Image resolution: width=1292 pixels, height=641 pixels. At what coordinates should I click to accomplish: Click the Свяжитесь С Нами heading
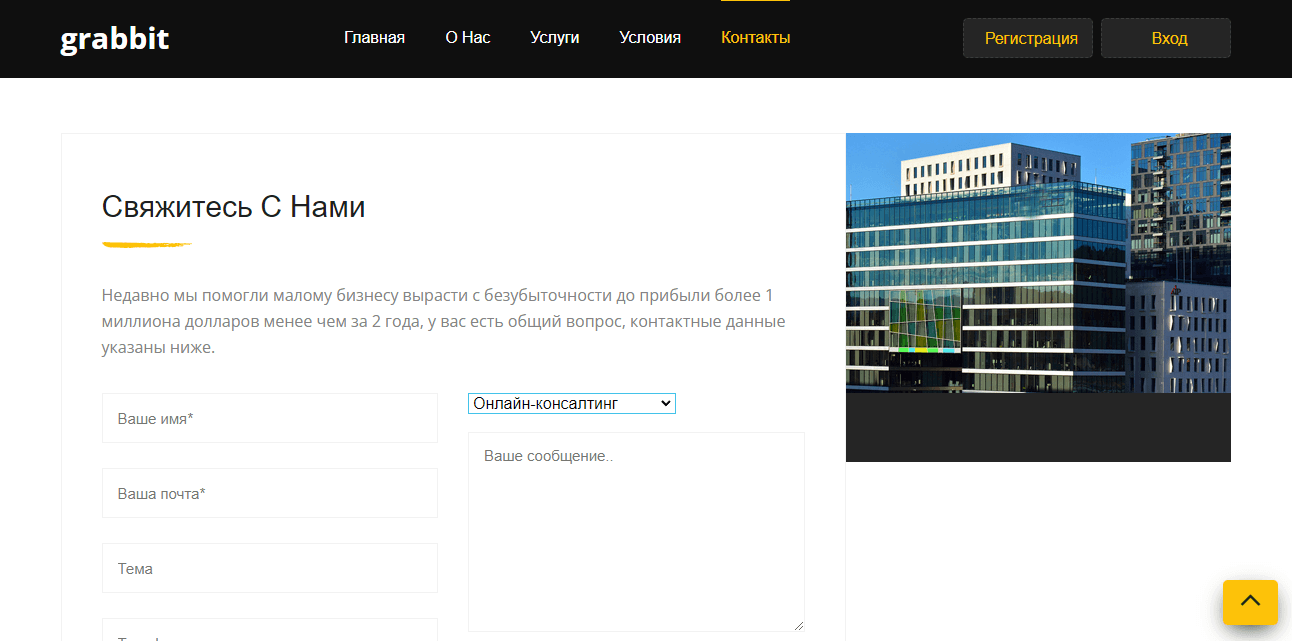(233, 207)
